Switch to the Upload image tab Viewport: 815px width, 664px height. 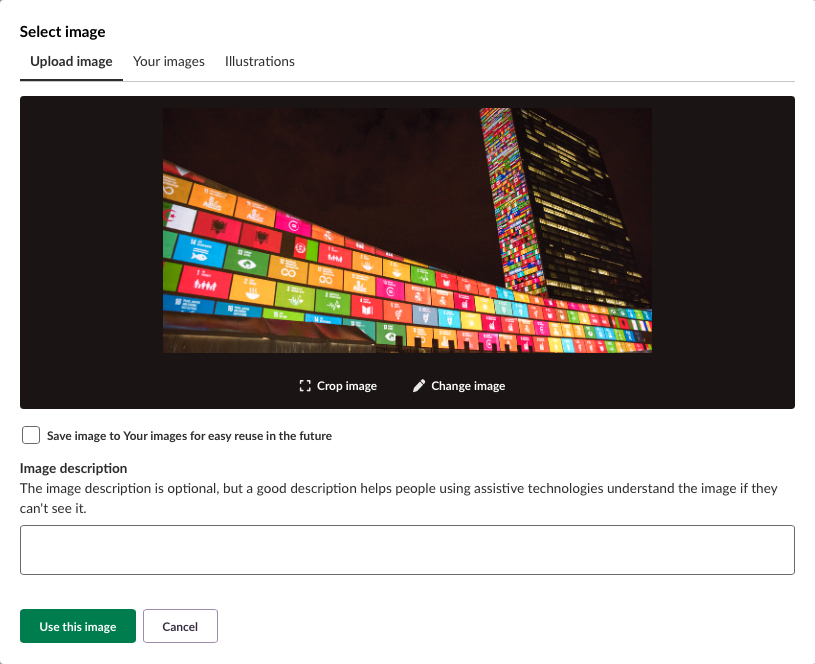pos(71,61)
